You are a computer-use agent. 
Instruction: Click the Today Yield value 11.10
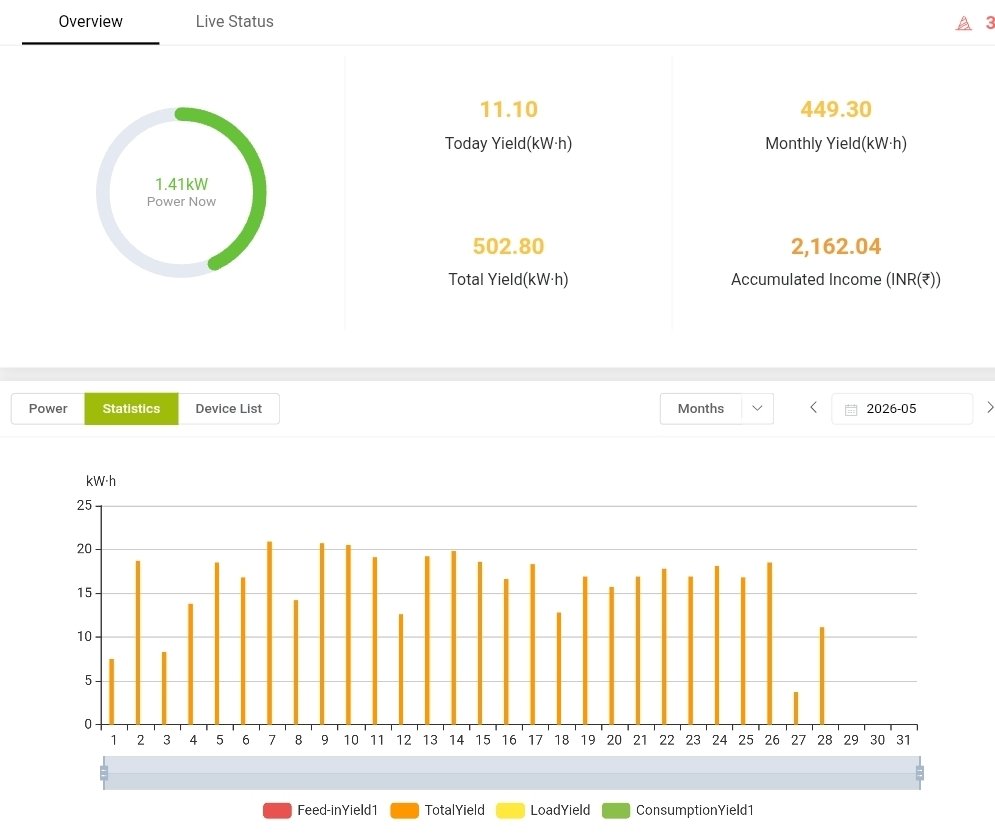coord(508,109)
